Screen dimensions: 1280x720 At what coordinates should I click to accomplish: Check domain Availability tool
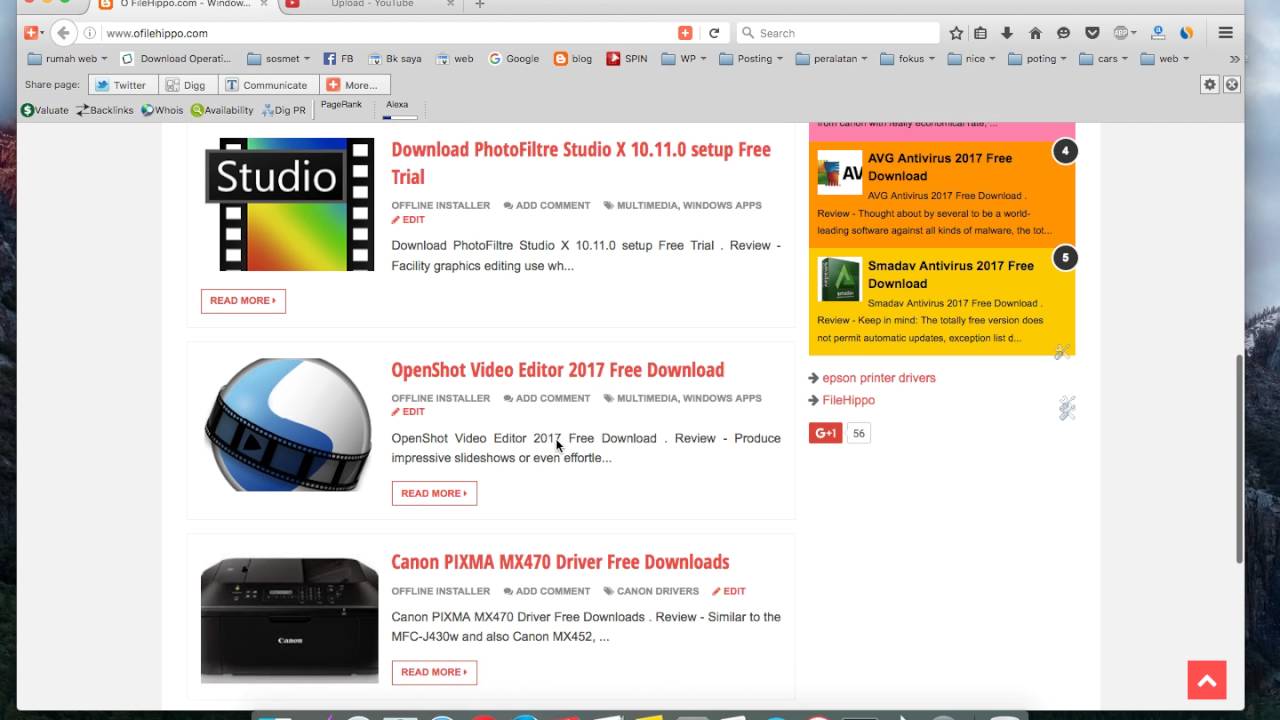point(222,110)
